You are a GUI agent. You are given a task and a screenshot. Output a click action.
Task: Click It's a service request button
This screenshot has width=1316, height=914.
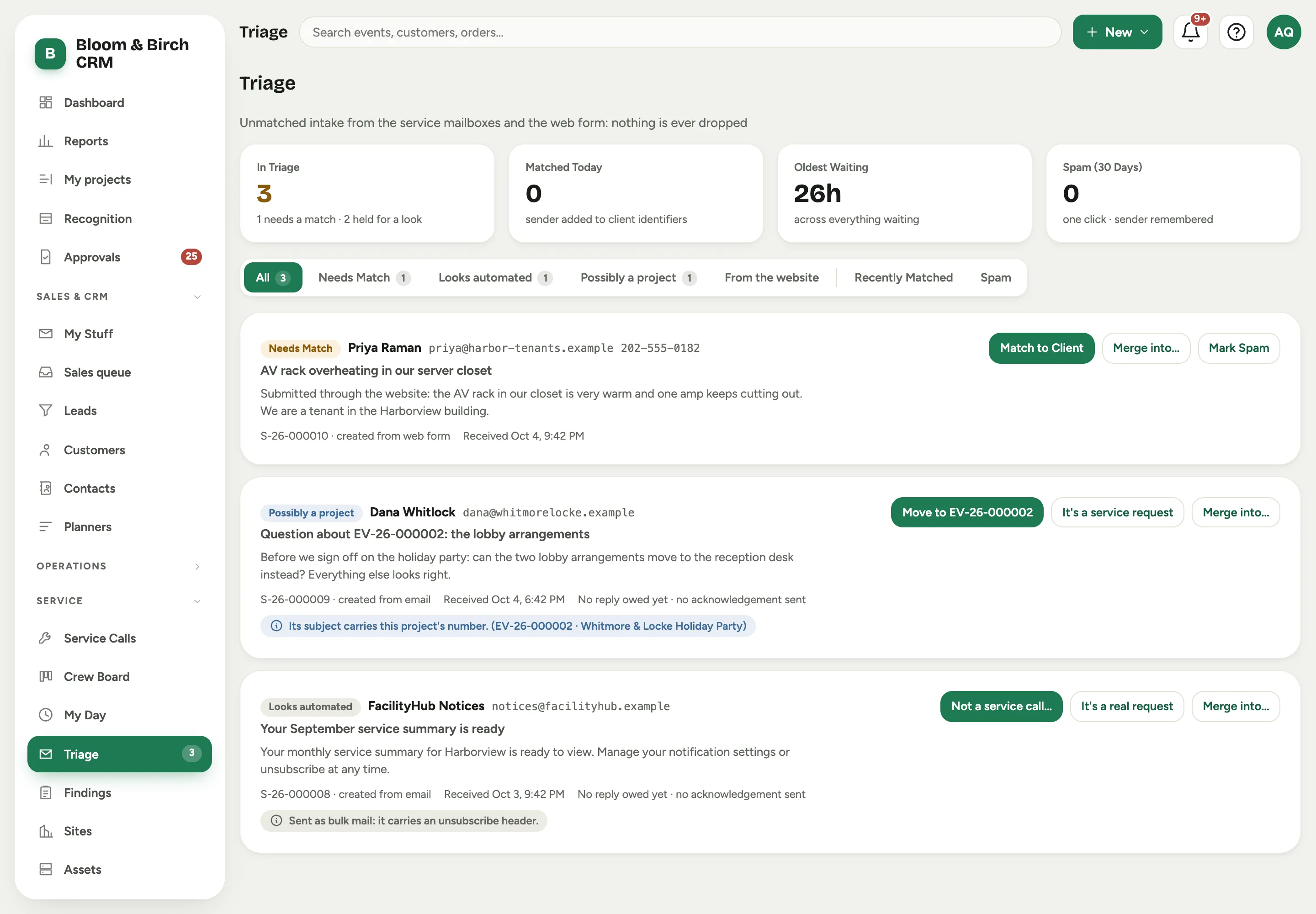coord(1117,513)
